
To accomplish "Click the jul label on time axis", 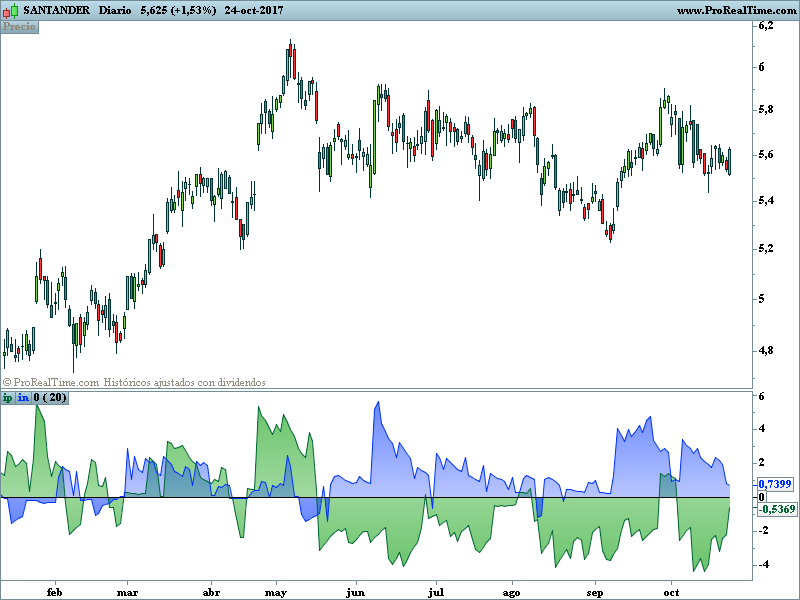I will point(436,592).
